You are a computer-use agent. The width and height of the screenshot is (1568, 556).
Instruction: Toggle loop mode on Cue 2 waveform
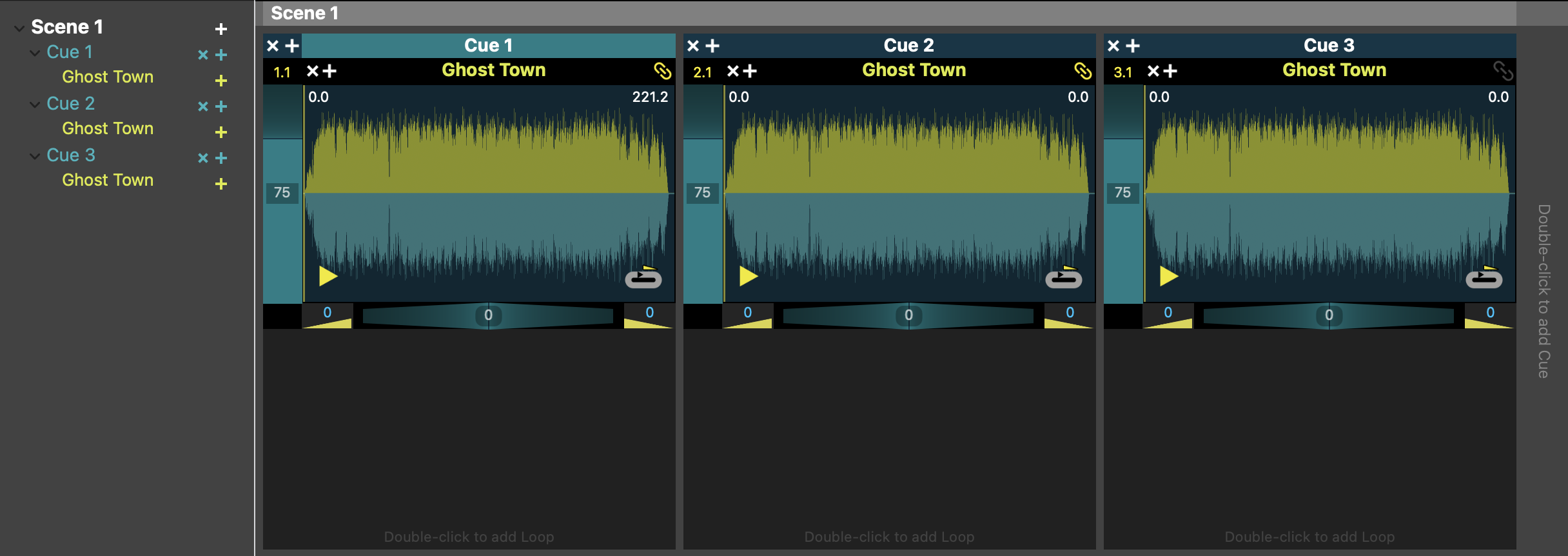tap(1064, 277)
